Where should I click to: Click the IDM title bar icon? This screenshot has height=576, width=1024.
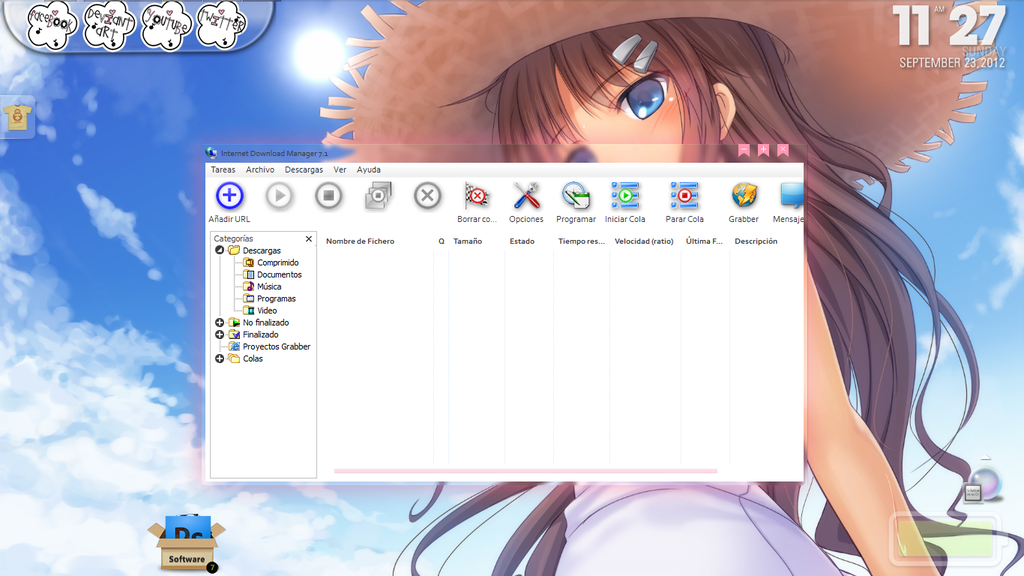(x=211, y=153)
